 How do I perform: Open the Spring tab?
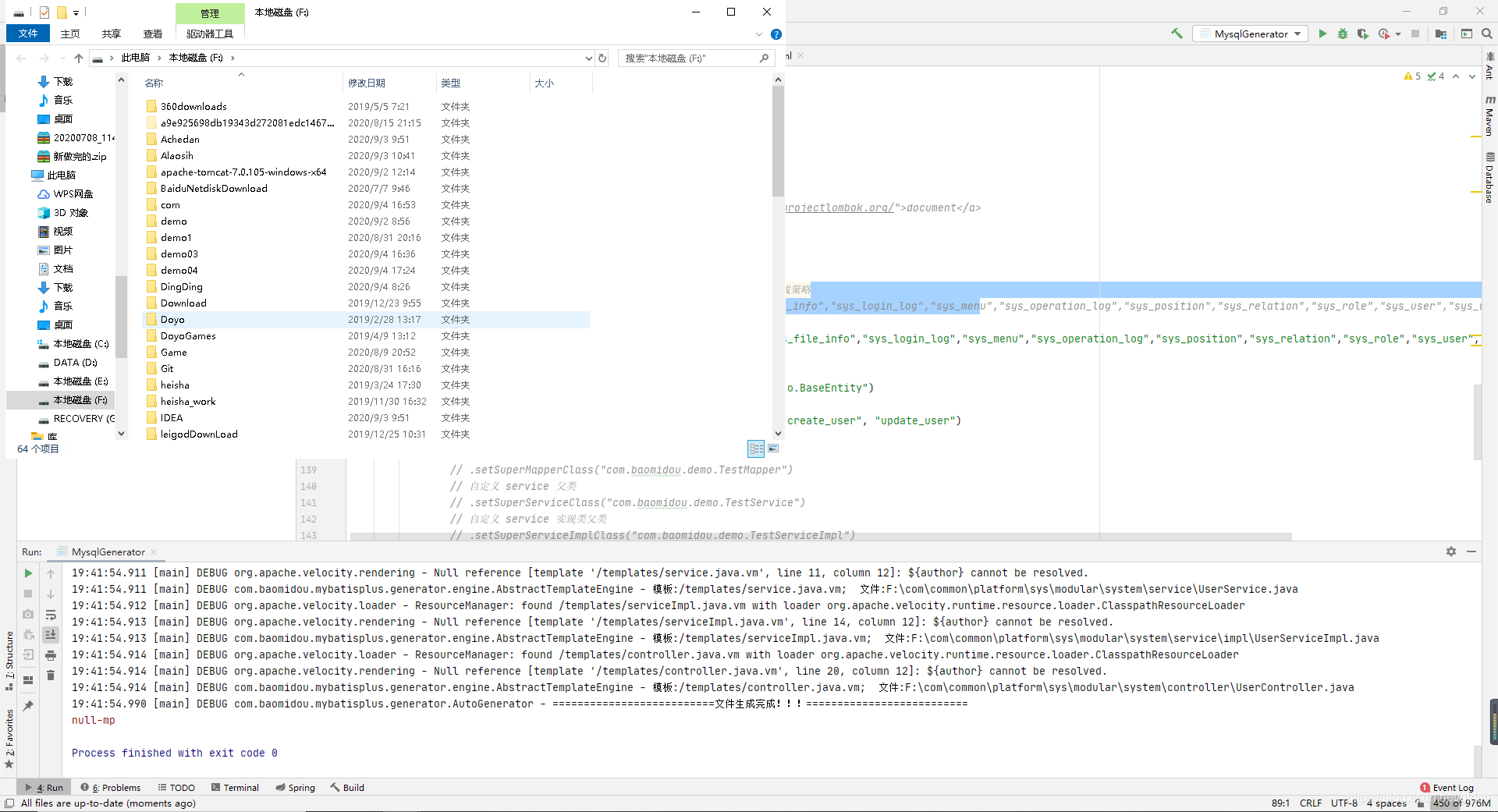[295, 788]
